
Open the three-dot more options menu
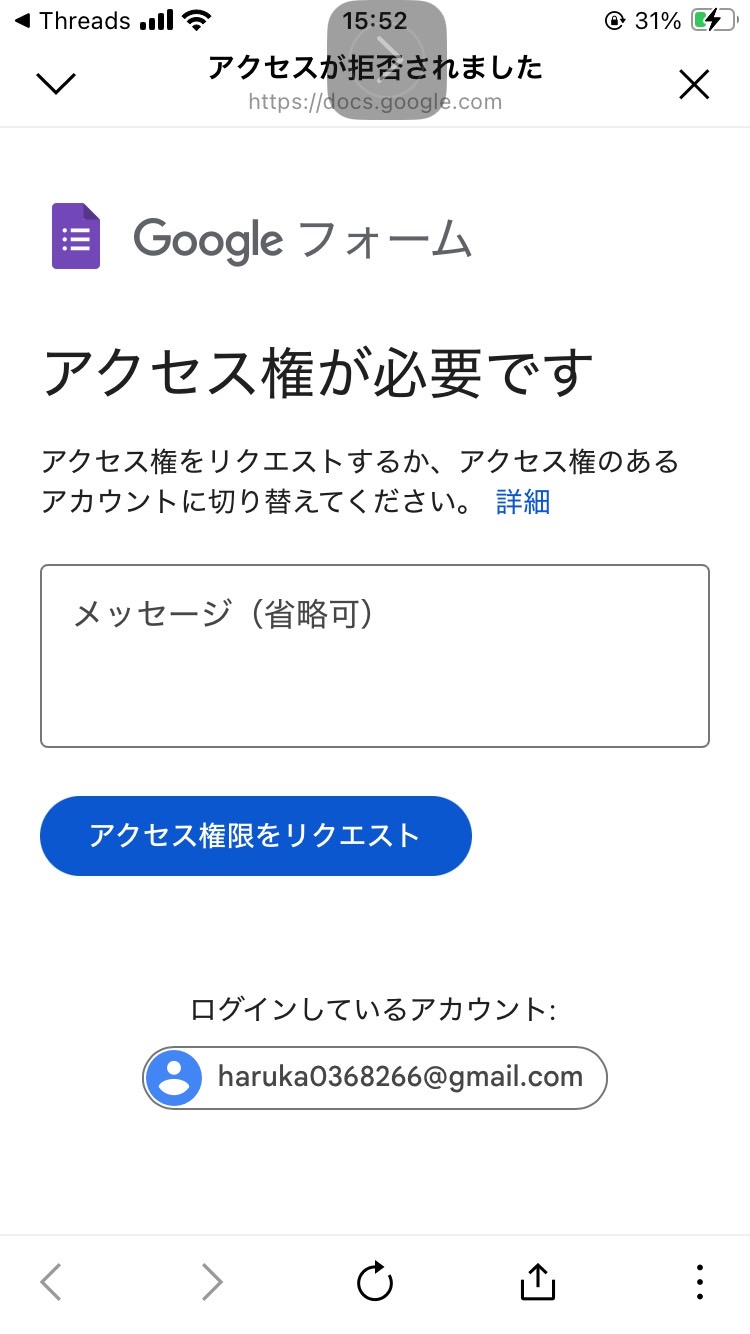pos(700,1282)
